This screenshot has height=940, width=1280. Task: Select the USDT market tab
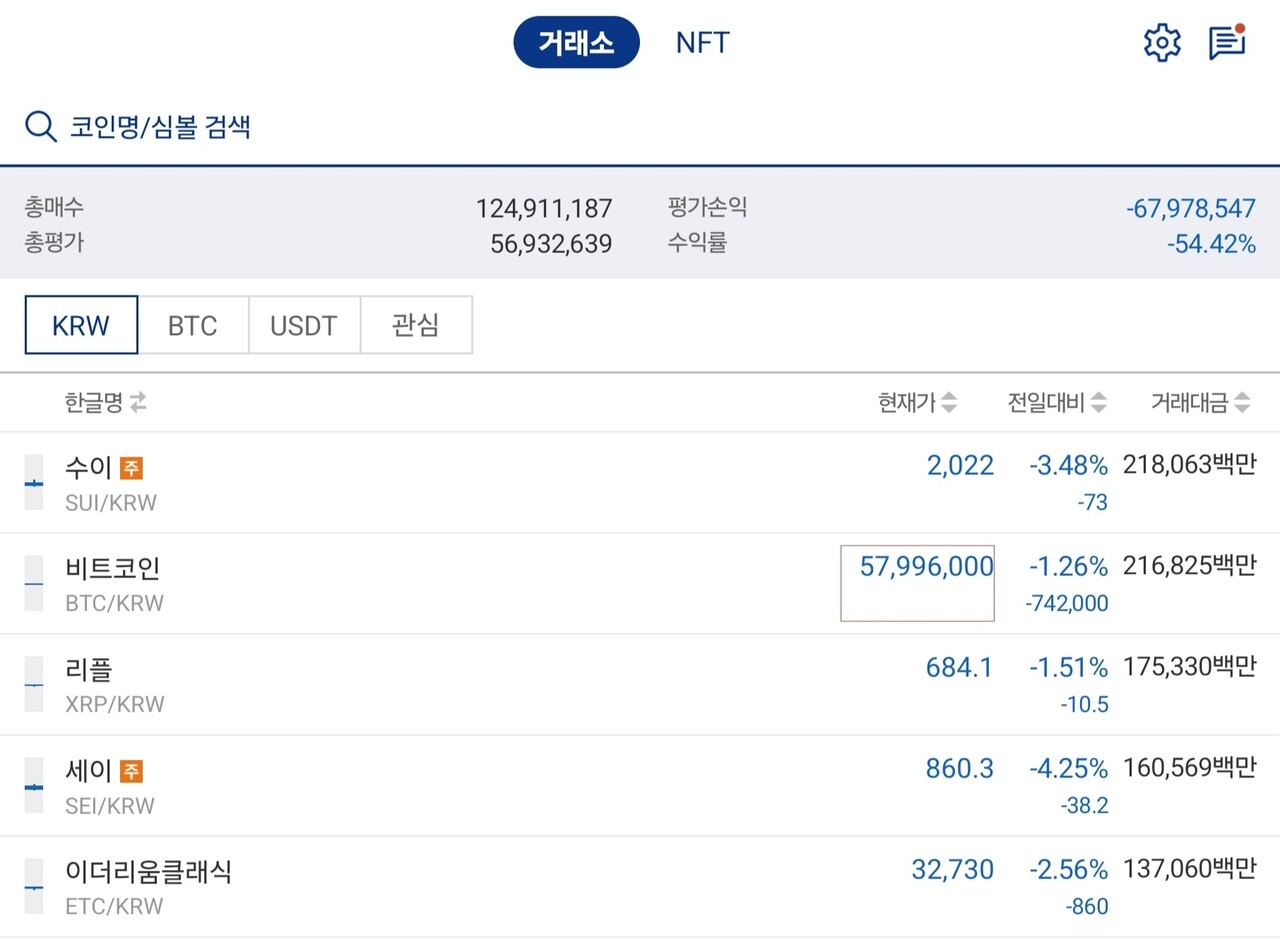[304, 325]
